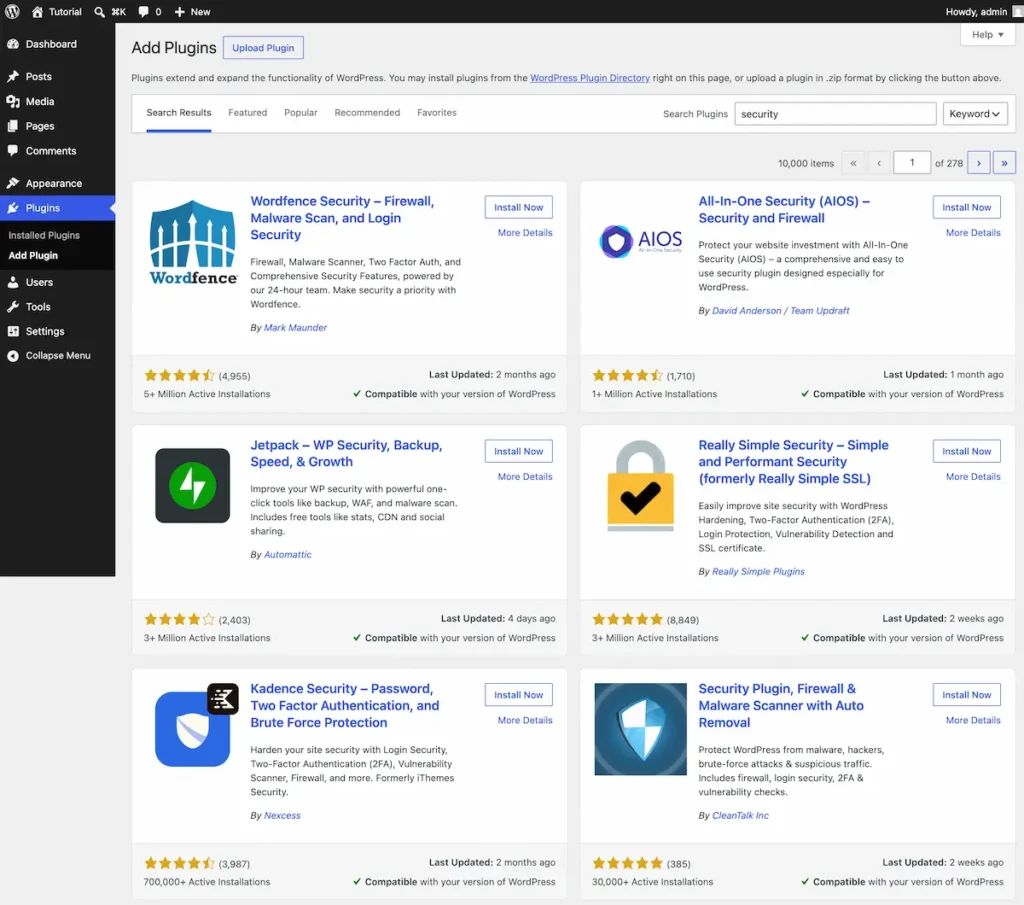
Task: Open the CleanTalk Inc author link
Action: [740, 816]
